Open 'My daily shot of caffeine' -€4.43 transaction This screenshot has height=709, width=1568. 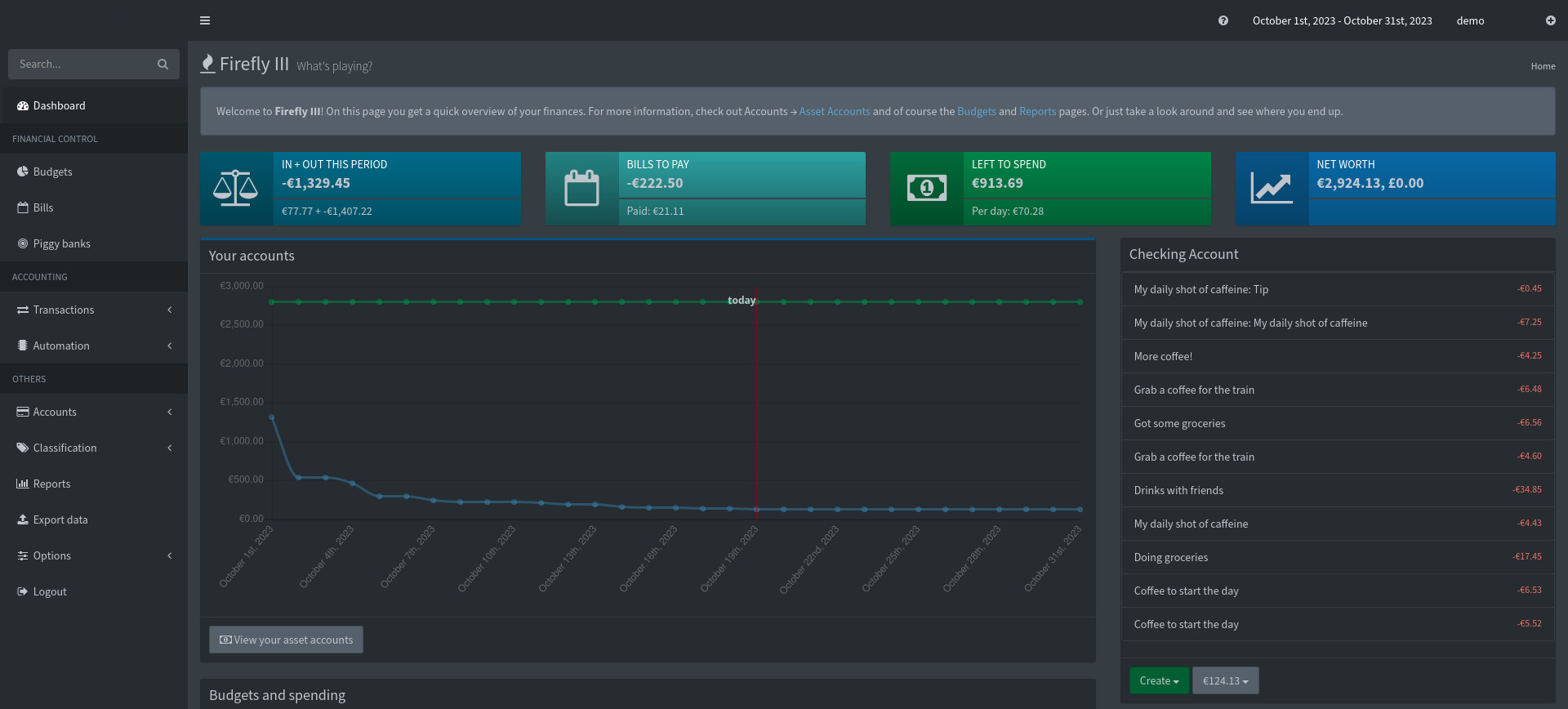point(1191,524)
